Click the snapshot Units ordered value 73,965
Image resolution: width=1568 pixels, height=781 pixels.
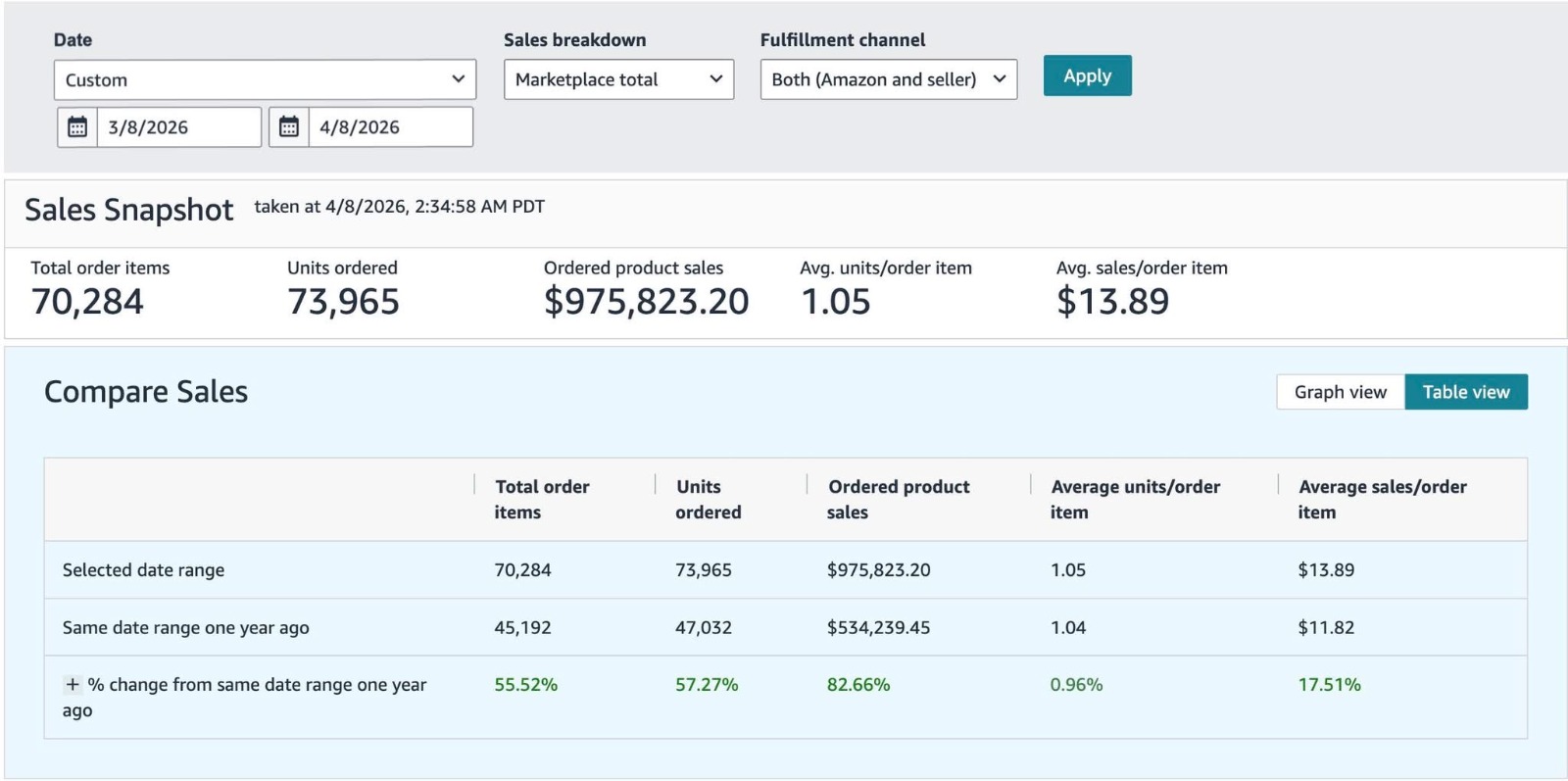coord(343,302)
